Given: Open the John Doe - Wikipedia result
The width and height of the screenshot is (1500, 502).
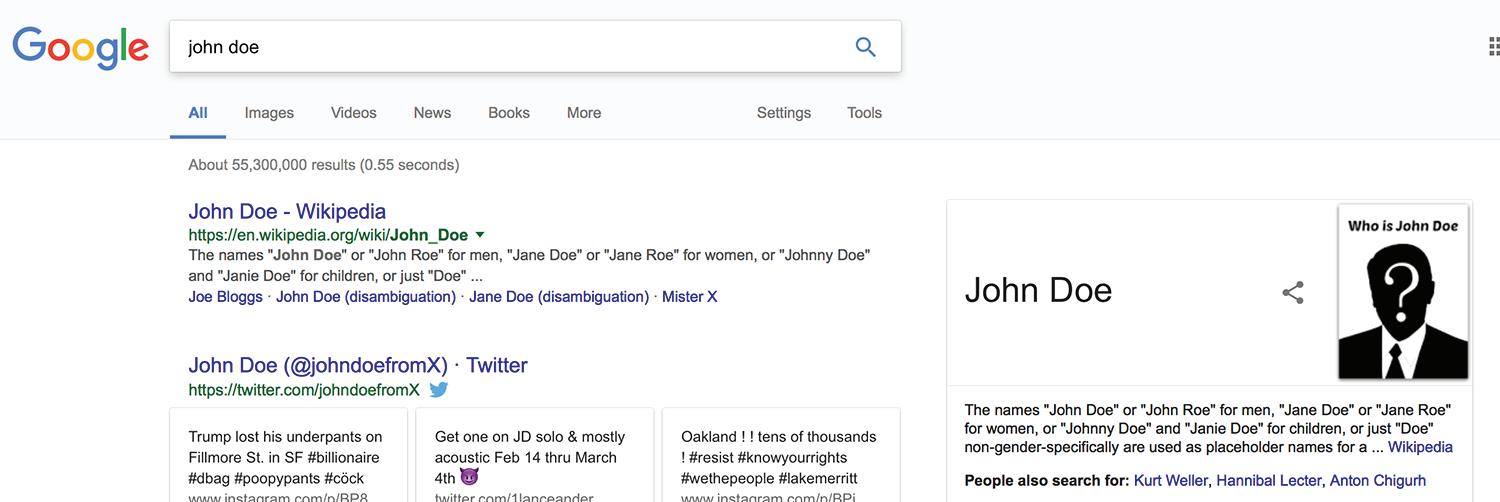Looking at the screenshot, I should (287, 211).
